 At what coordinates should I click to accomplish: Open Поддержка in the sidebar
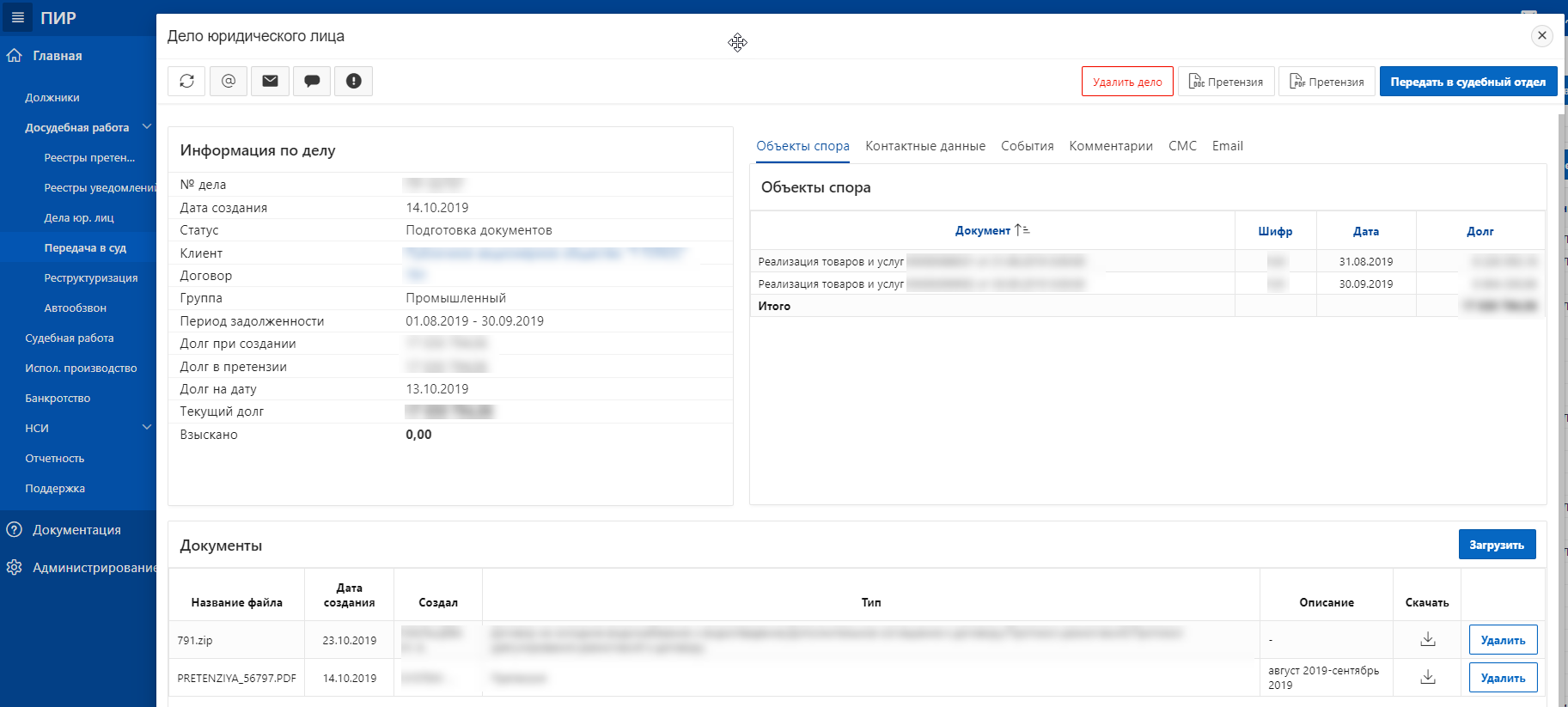pos(55,489)
